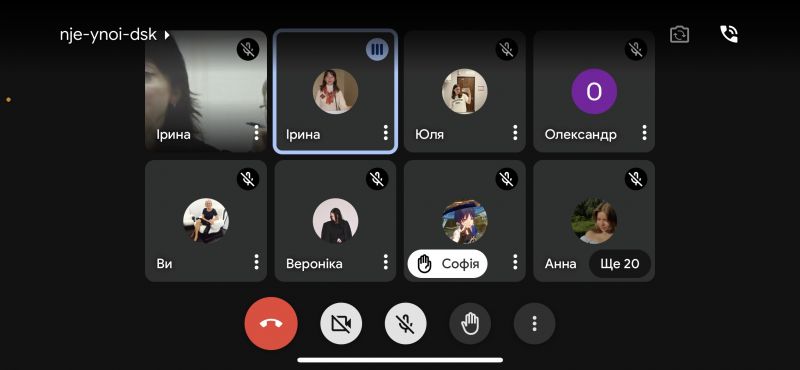Raise your hand using the hand icon
This screenshot has height=370, width=800.
(470, 324)
